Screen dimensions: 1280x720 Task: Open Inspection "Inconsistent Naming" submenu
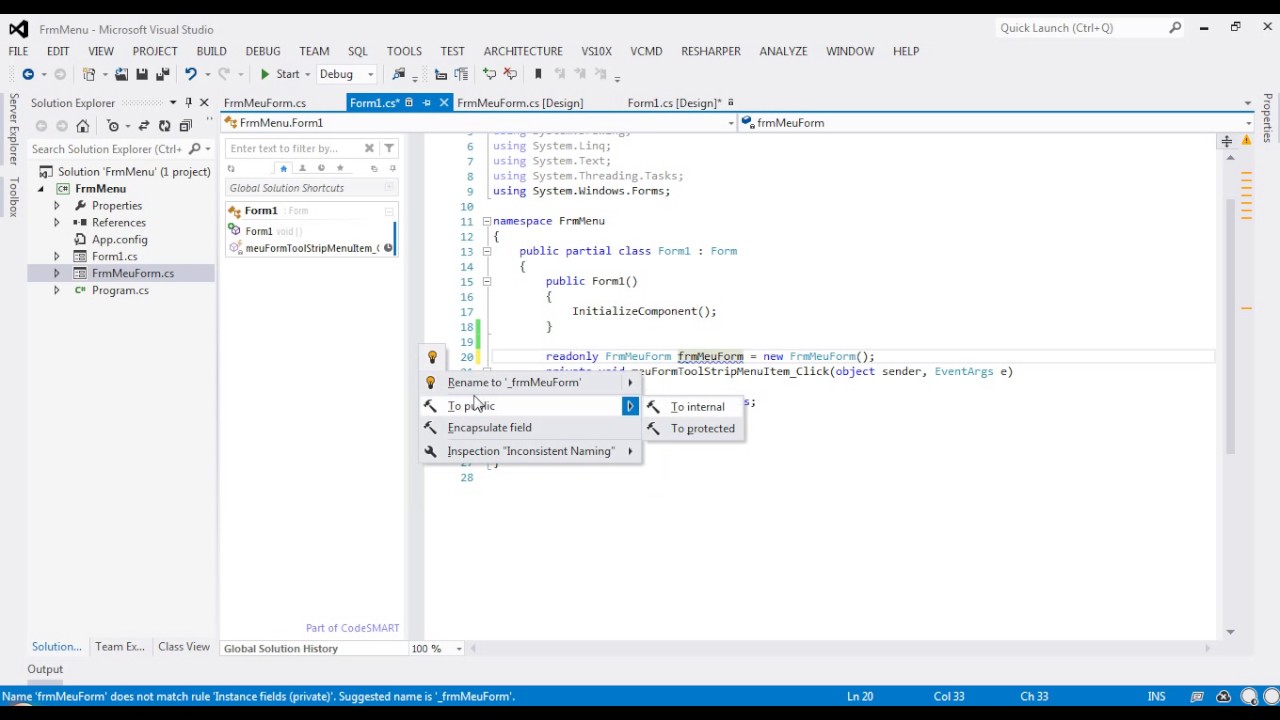pyautogui.click(x=531, y=451)
